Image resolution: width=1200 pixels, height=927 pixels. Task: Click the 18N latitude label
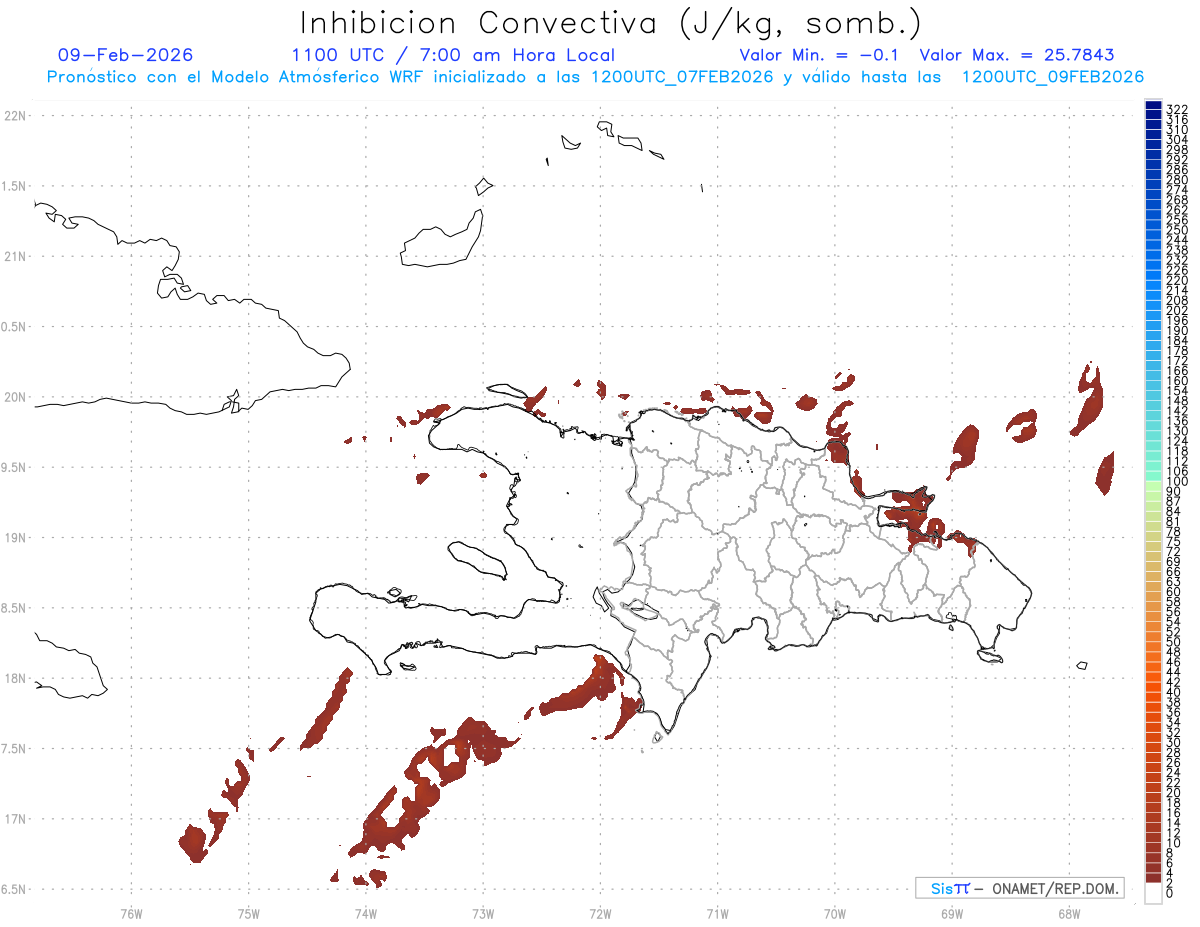tap(15, 678)
